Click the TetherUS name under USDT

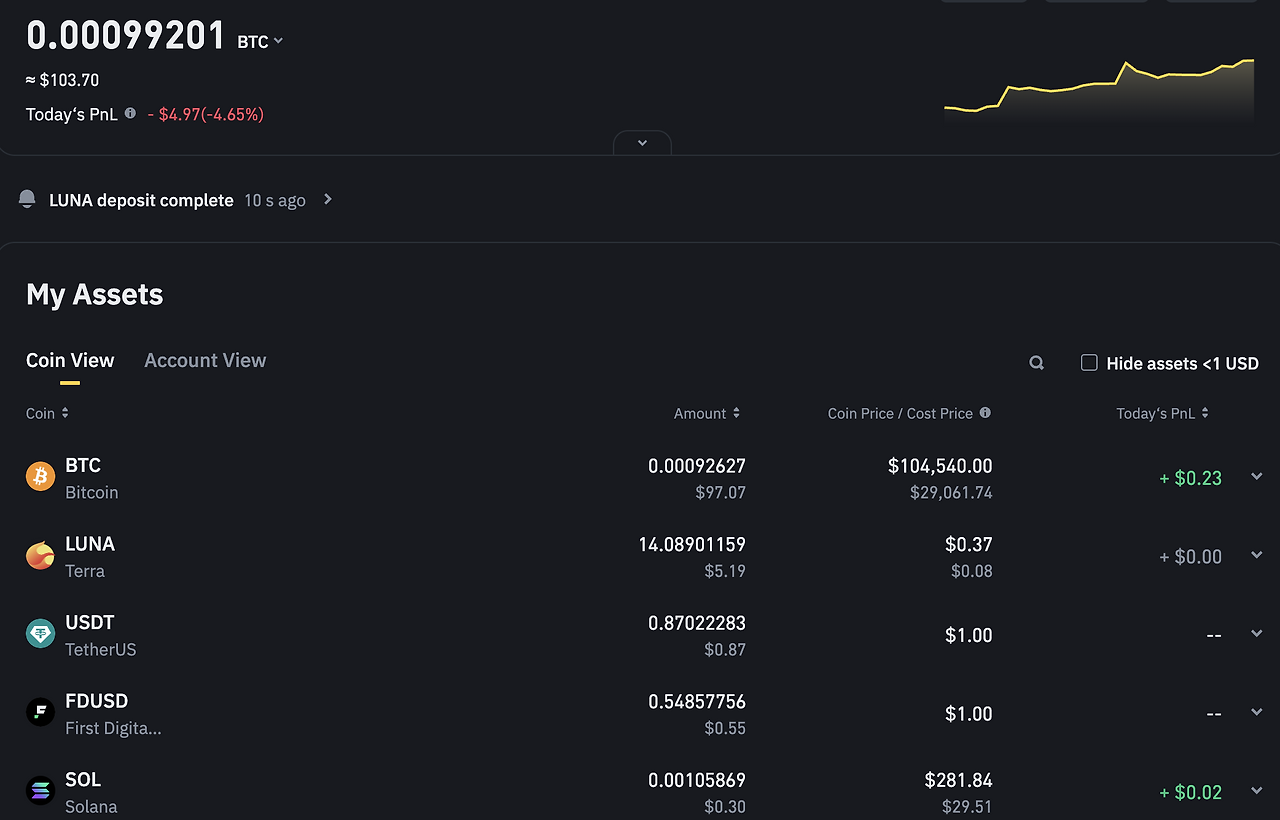pyautogui.click(x=101, y=650)
